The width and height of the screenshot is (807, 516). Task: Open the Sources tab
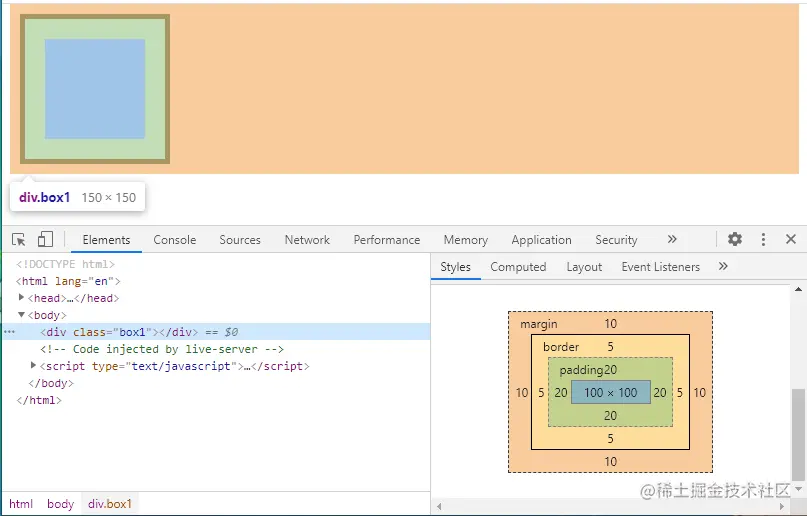240,240
